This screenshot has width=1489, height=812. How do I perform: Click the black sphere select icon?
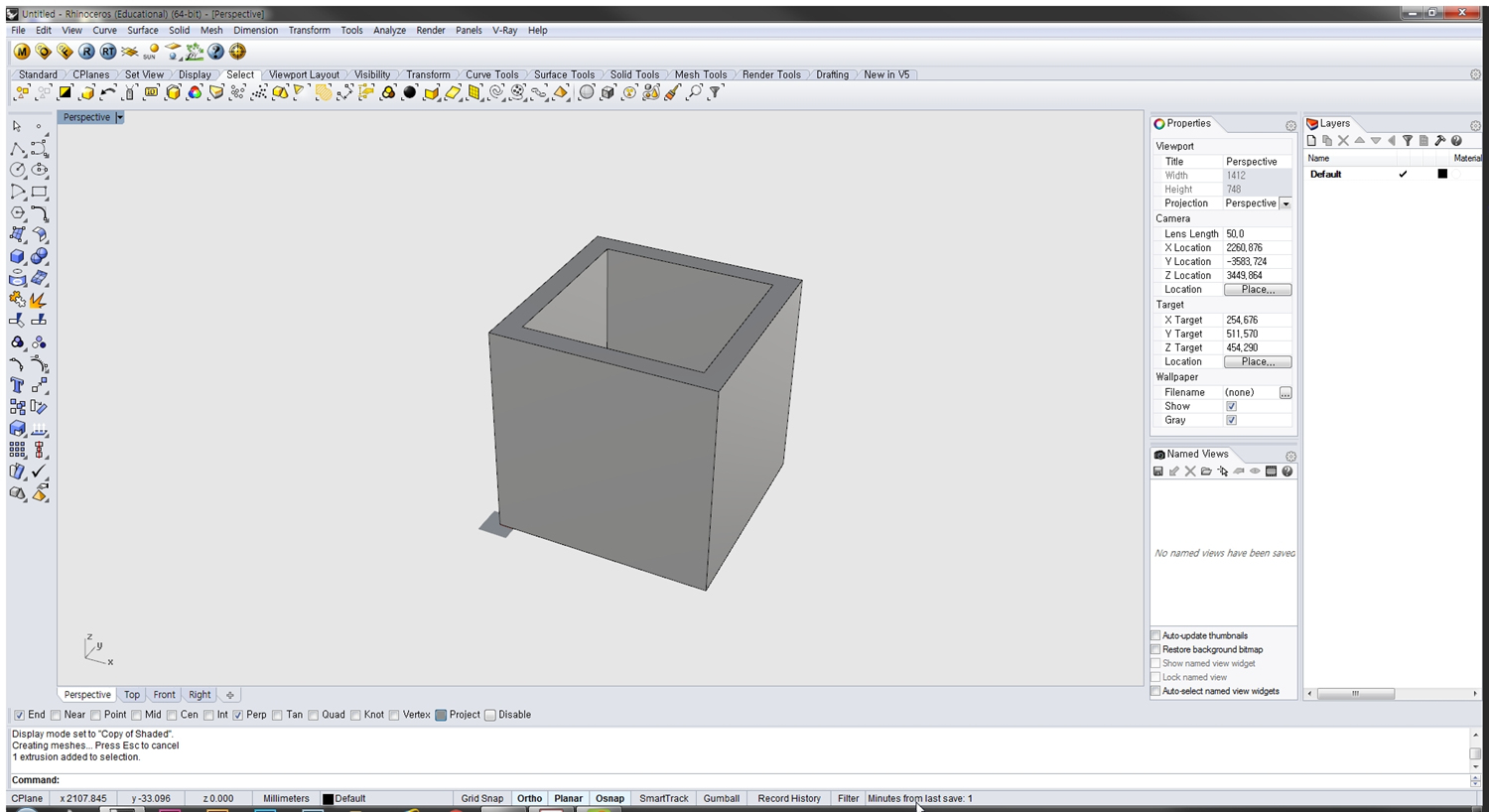coord(409,92)
